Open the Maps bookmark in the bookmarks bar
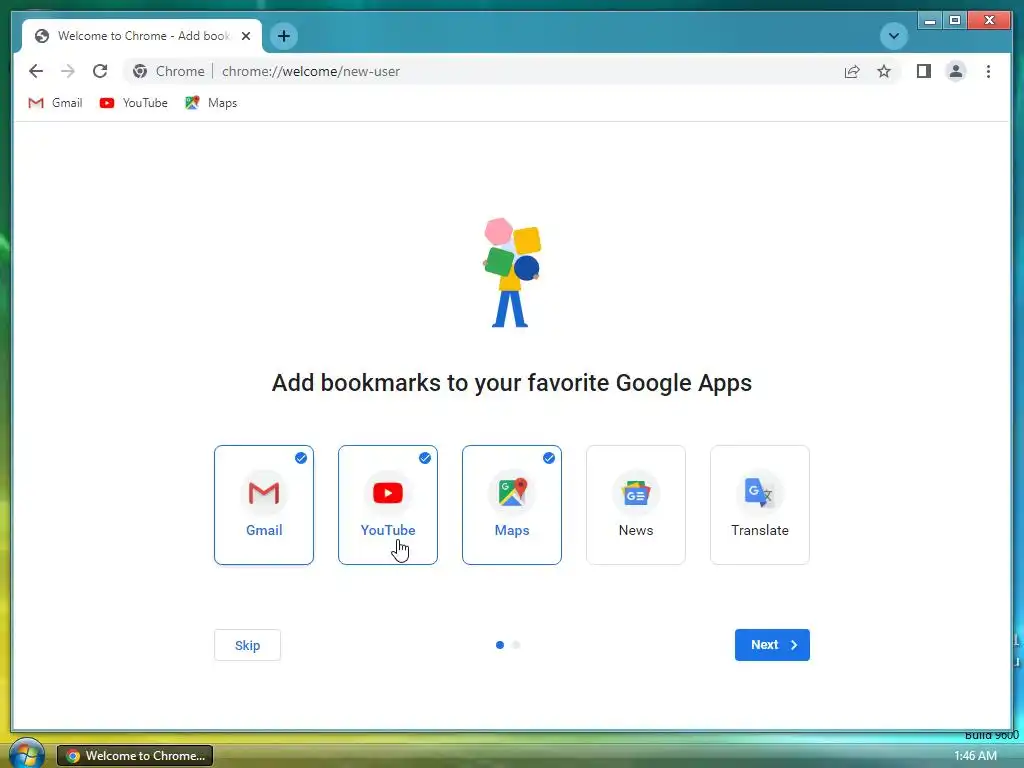This screenshot has width=1024, height=768. click(x=211, y=103)
